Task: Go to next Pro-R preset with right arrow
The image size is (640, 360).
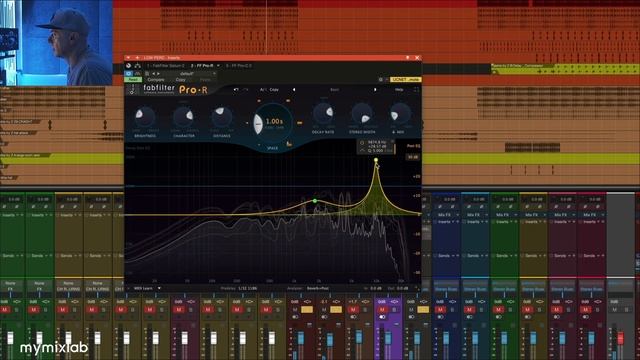Action: pos(375,89)
